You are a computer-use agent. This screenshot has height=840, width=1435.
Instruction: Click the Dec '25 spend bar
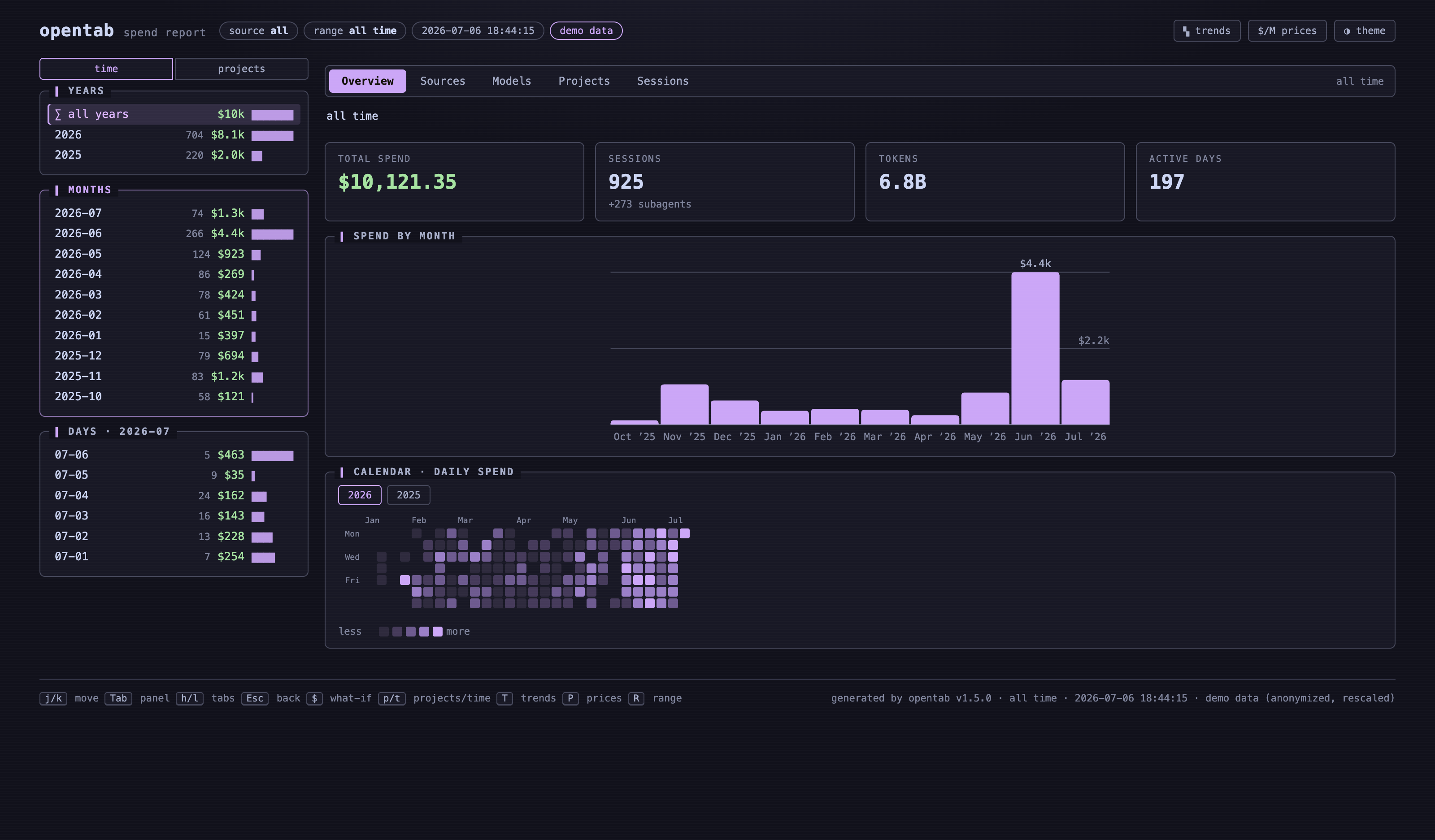click(735, 412)
